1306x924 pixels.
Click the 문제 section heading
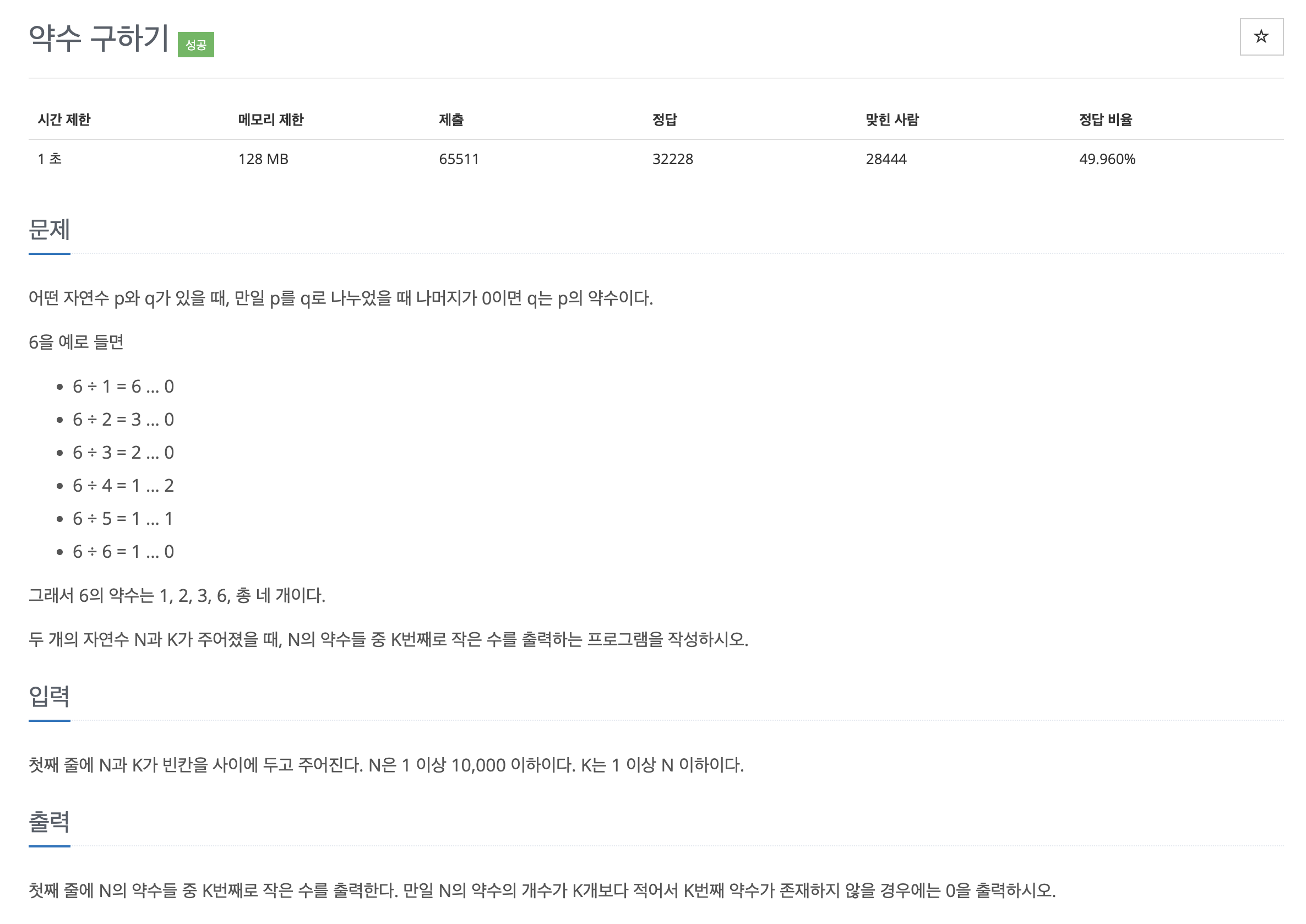50,230
